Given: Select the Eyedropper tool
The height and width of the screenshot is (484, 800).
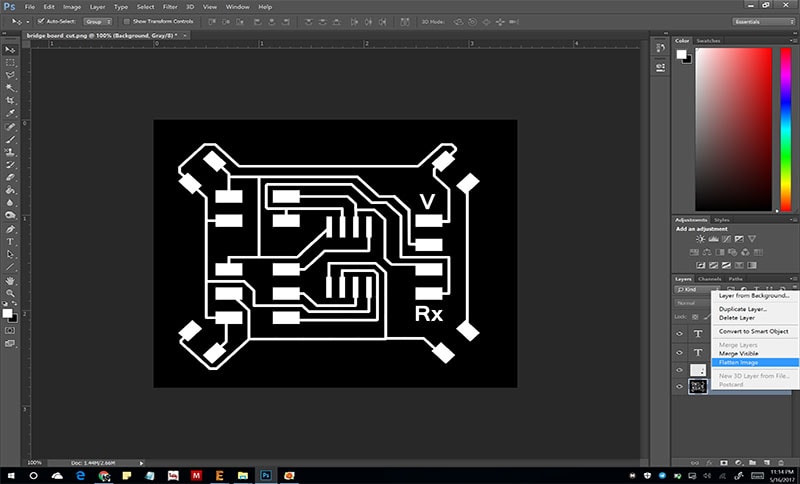Looking at the screenshot, I should (x=10, y=113).
